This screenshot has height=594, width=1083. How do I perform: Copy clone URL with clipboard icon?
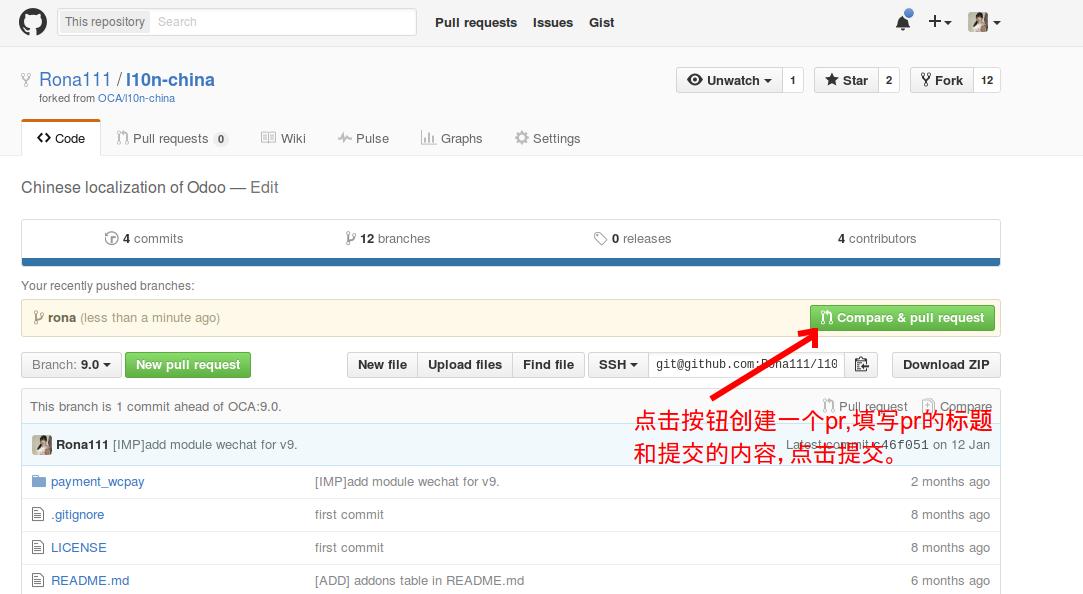coord(862,365)
